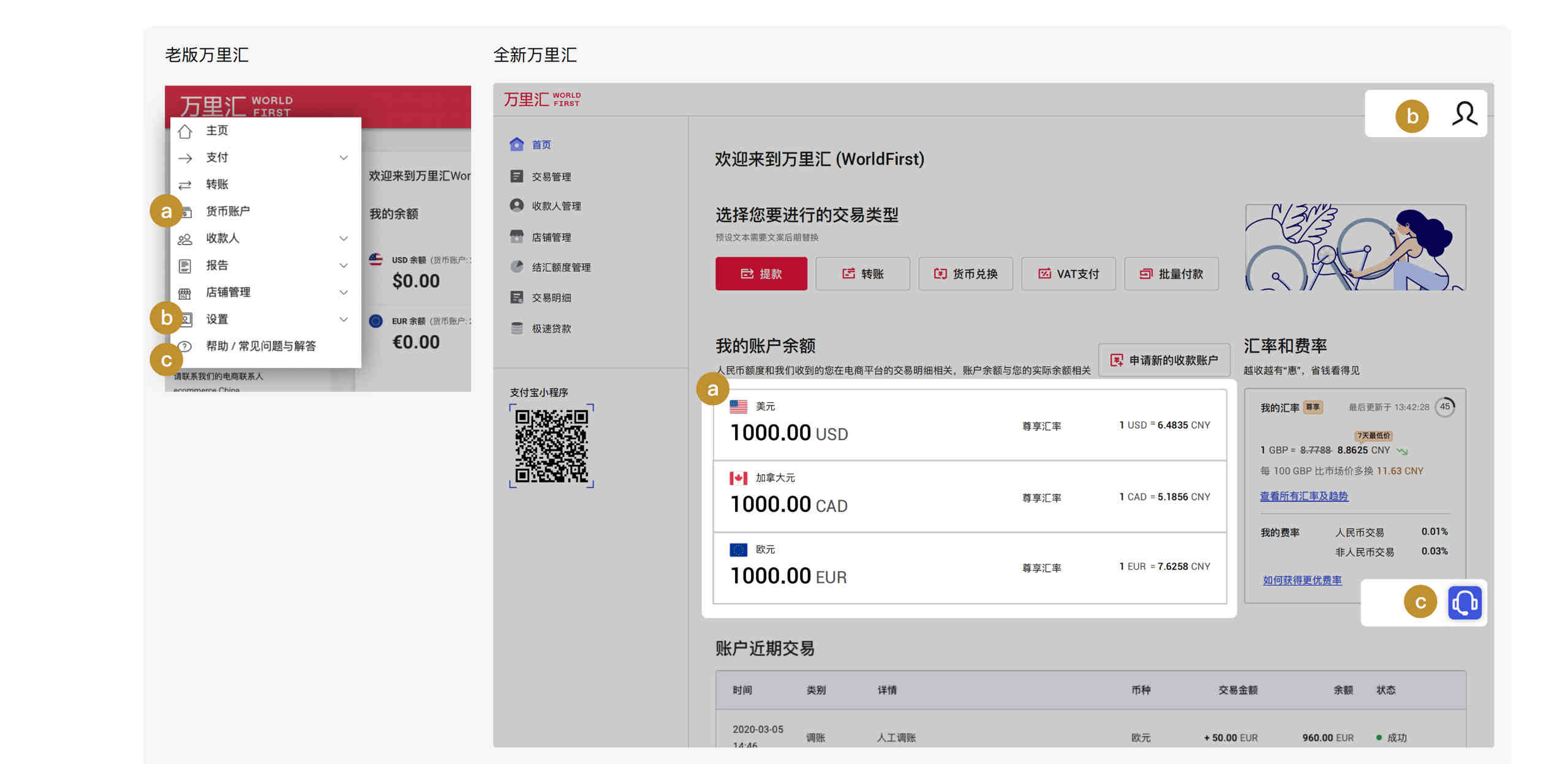Click the 批量付款 button
This screenshot has width=1568, height=764.
[1172, 274]
